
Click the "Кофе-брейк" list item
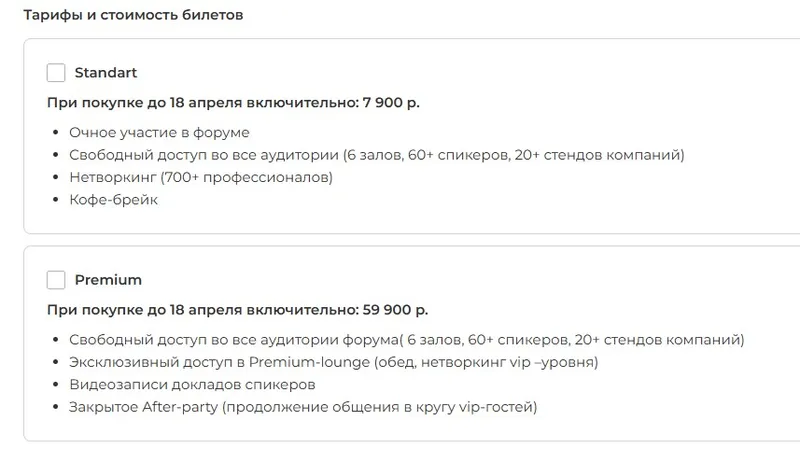tap(113, 200)
